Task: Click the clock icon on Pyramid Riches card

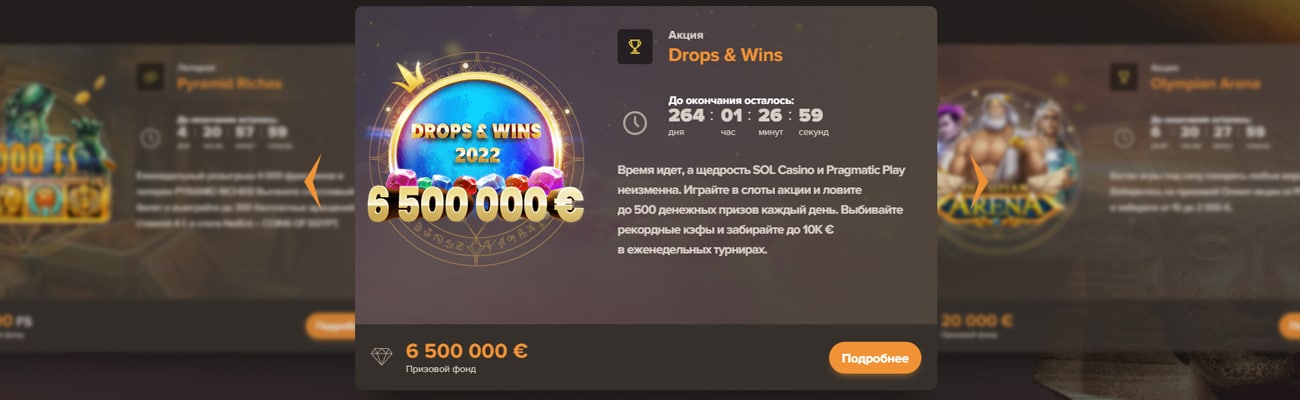Action: (150, 137)
